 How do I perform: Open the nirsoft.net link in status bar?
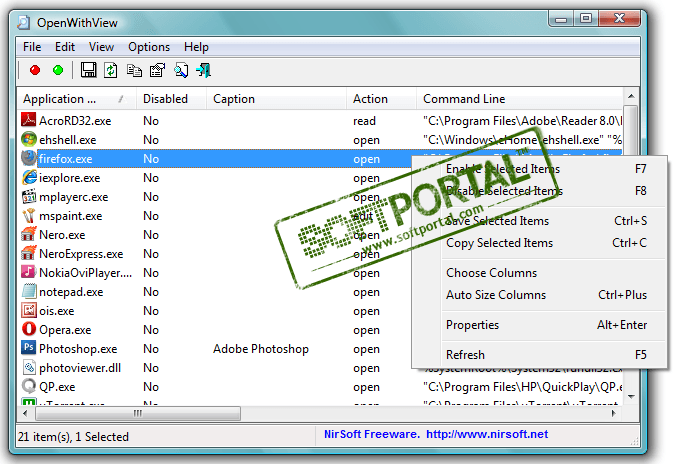point(487,434)
